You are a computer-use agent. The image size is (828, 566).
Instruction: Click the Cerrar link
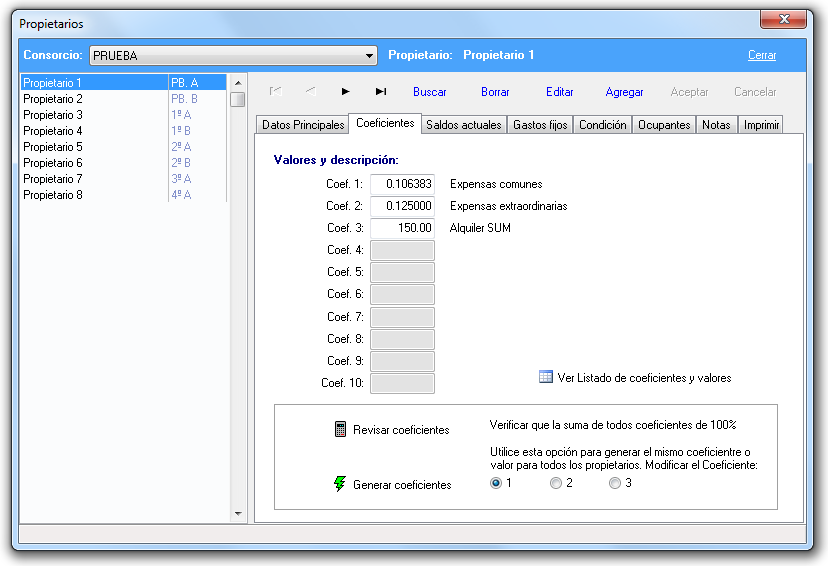762,56
